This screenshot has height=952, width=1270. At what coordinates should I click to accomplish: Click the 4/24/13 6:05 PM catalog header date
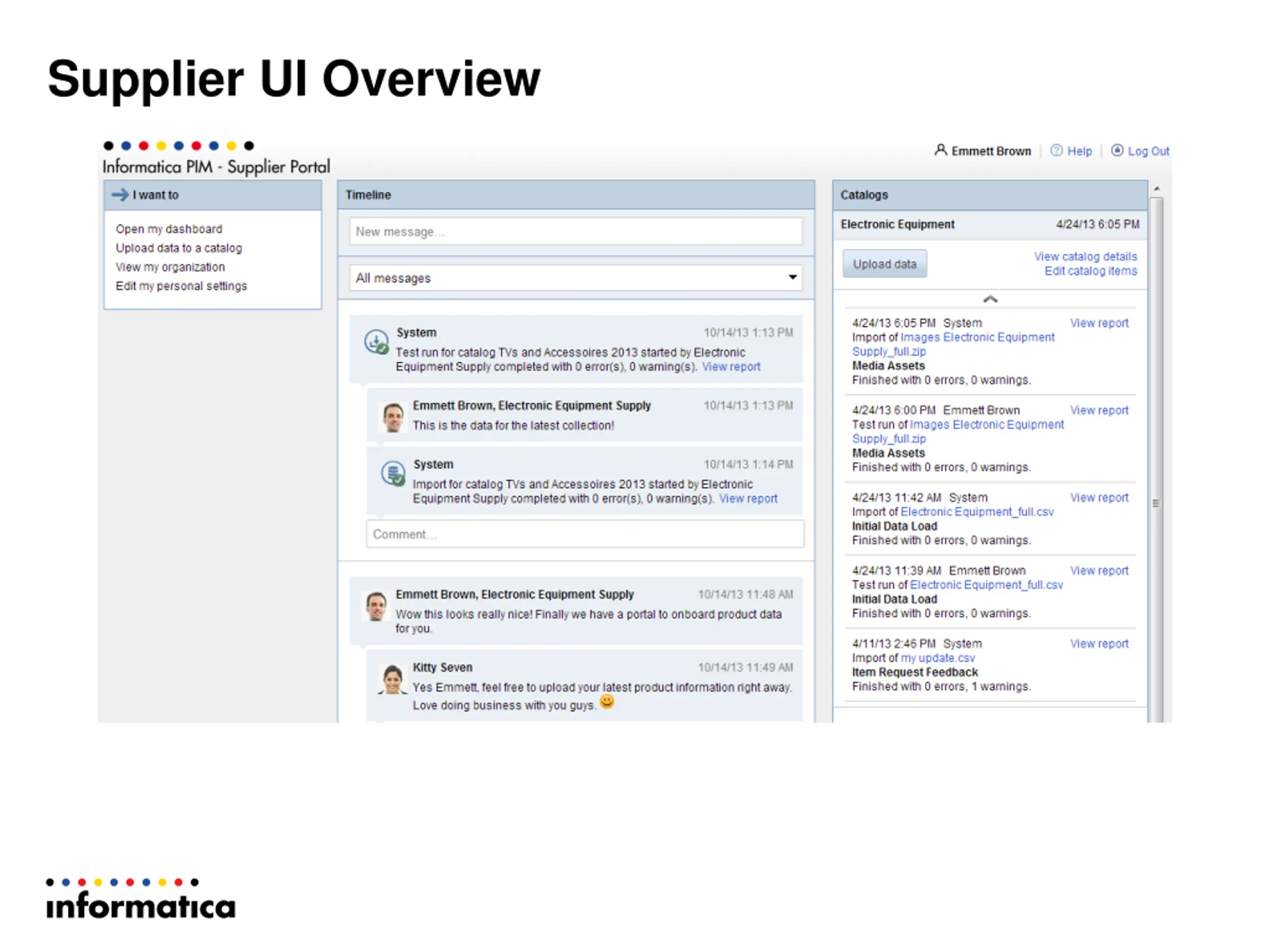[1097, 225]
